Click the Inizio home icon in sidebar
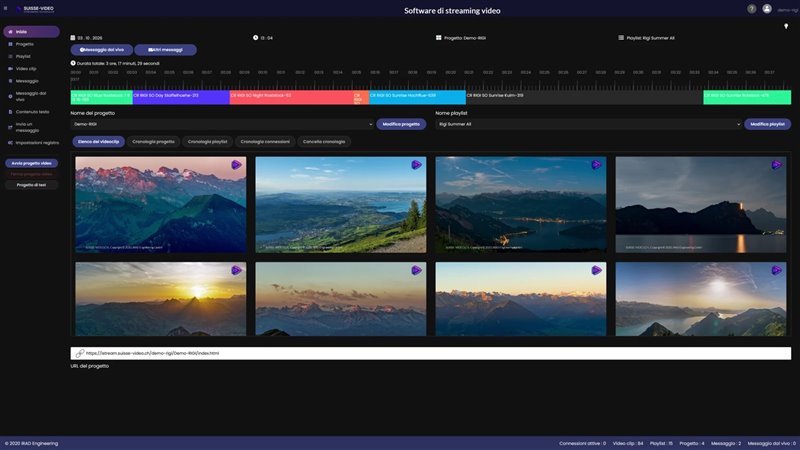The image size is (800, 450). pos(10,32)
